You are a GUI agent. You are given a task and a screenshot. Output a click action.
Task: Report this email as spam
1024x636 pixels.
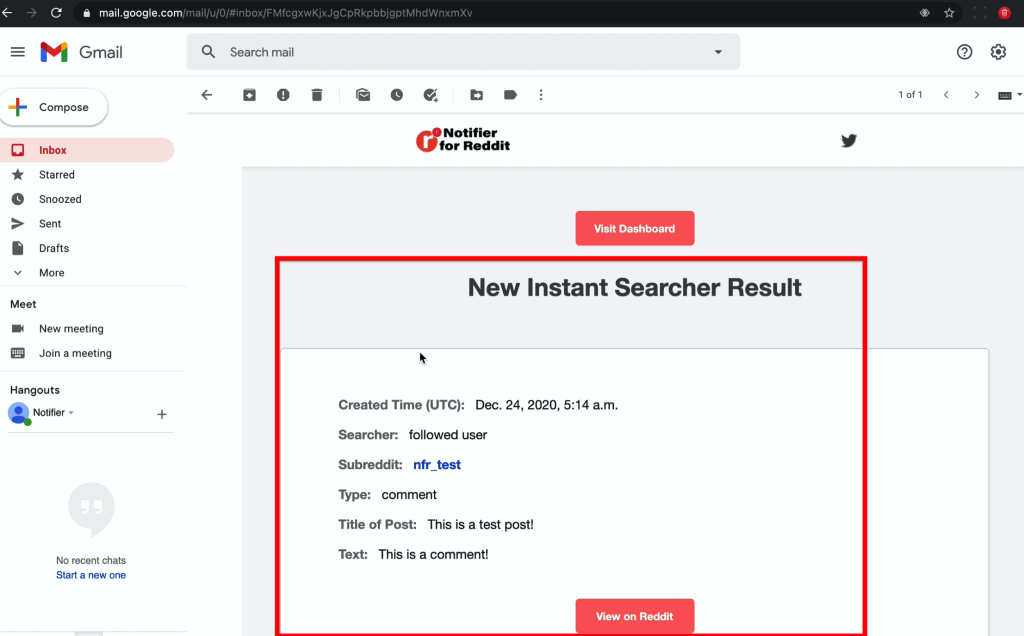coord(283,95)
